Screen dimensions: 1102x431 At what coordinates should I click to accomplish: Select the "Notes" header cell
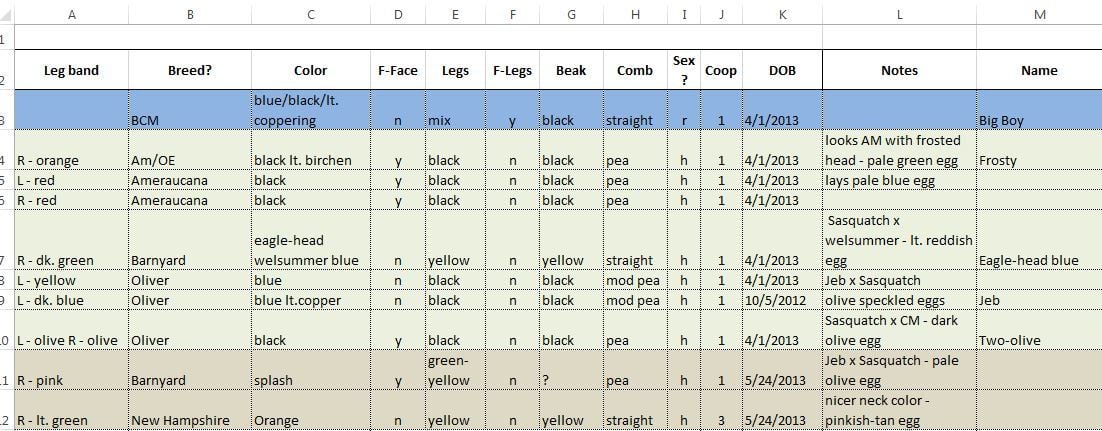899,71
